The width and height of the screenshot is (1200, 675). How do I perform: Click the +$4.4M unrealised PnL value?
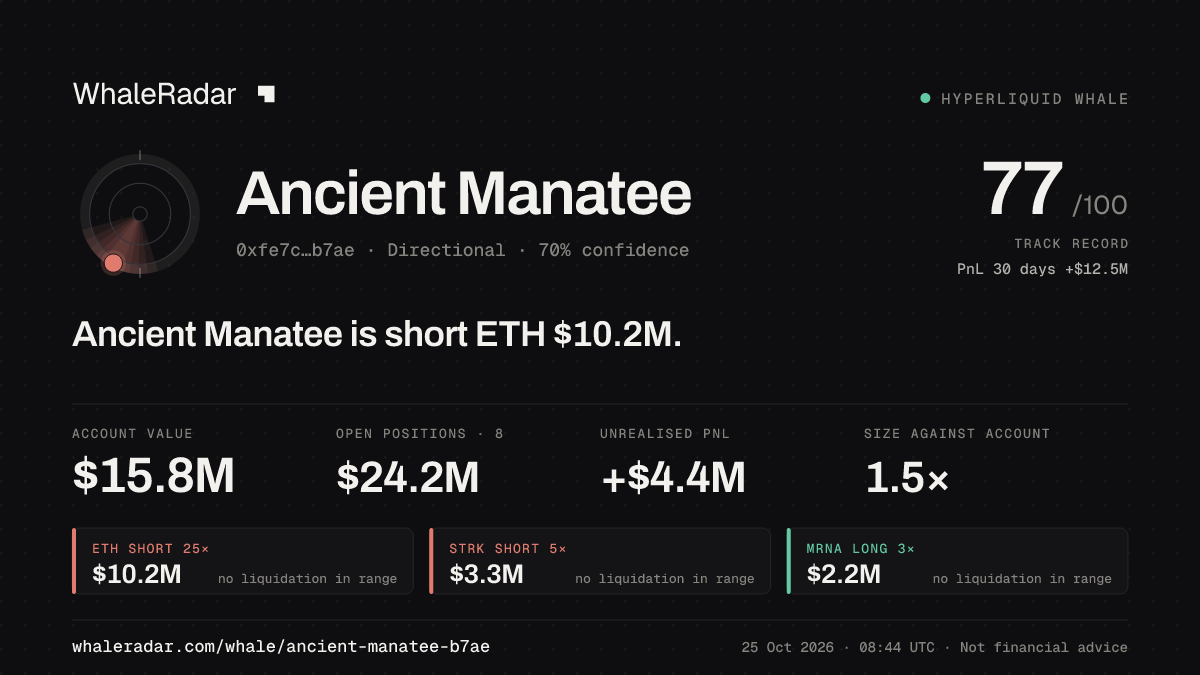(673, 477)
